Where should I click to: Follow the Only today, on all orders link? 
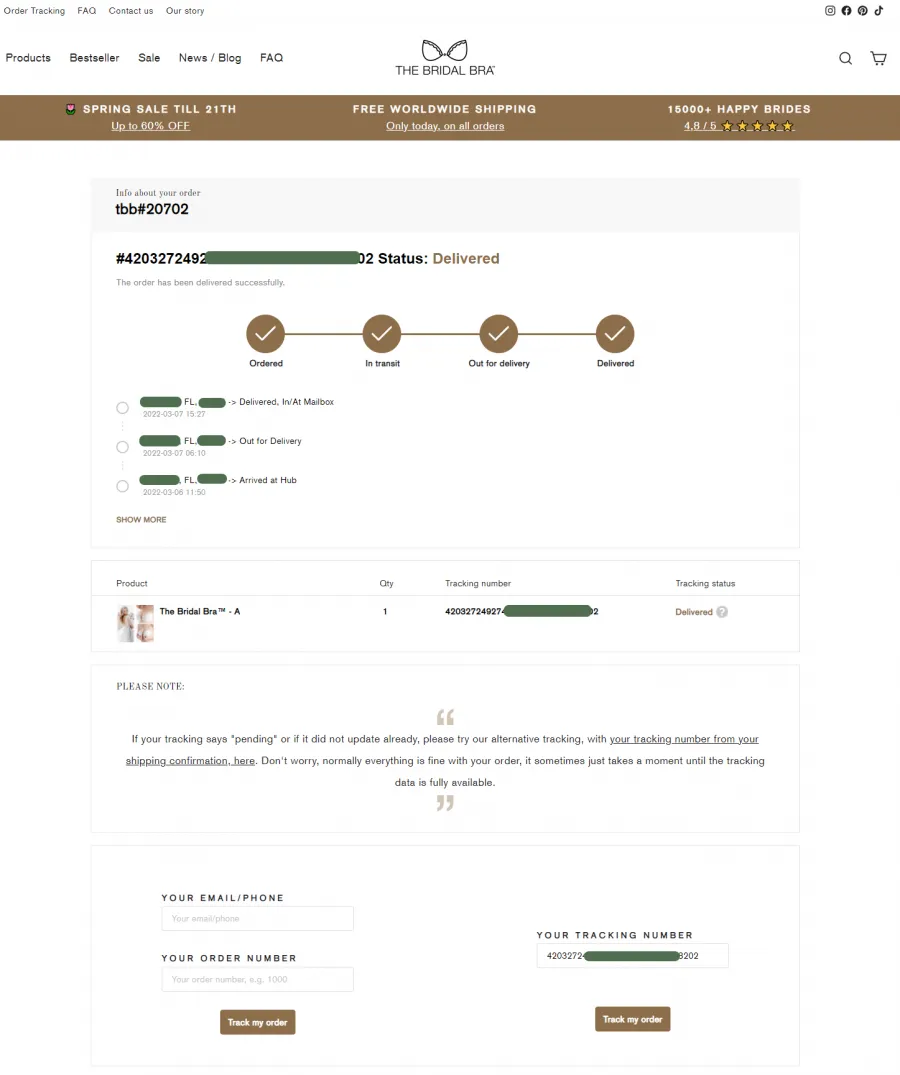(445, 125)
